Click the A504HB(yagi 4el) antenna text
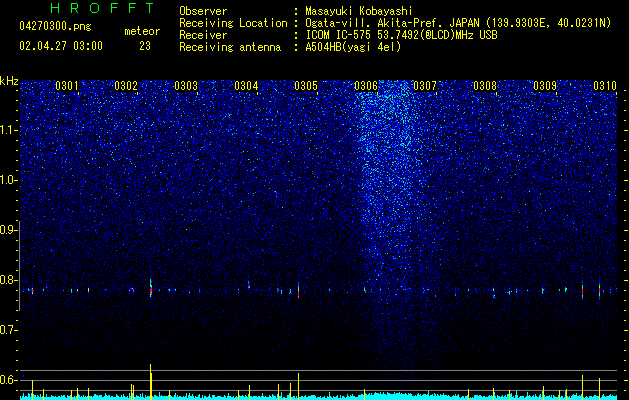The image size is (629, 400). click(x=353, y=47)
